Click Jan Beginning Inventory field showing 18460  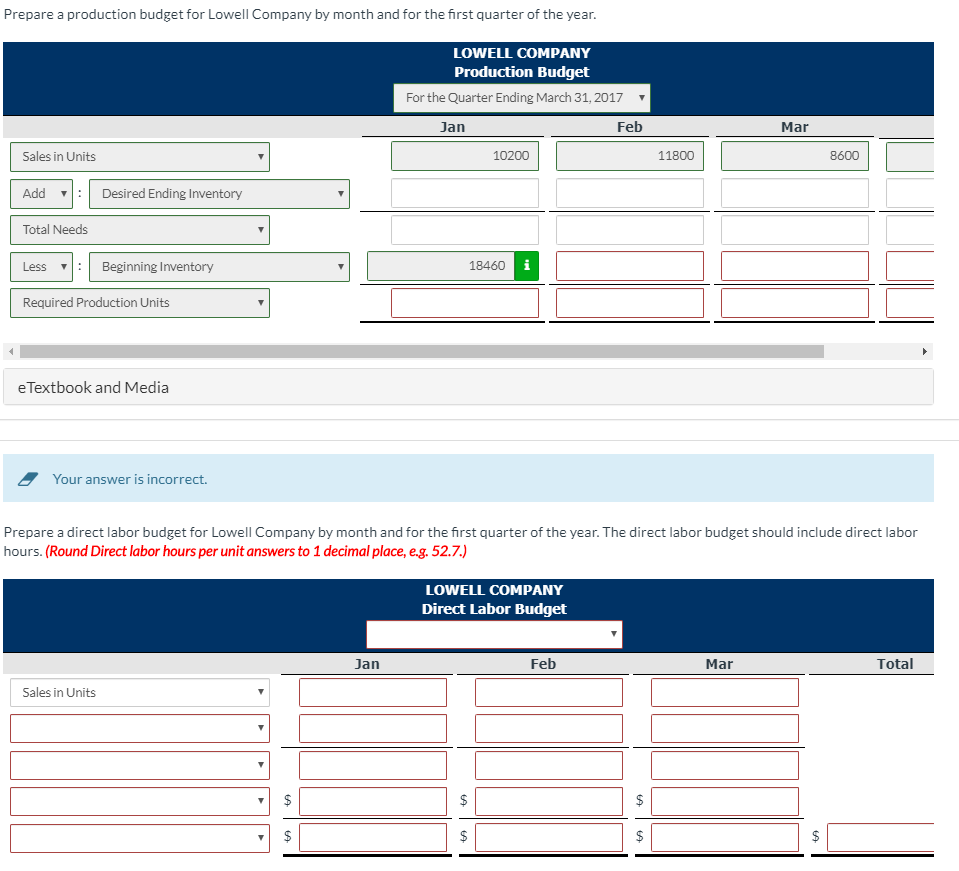441,266
